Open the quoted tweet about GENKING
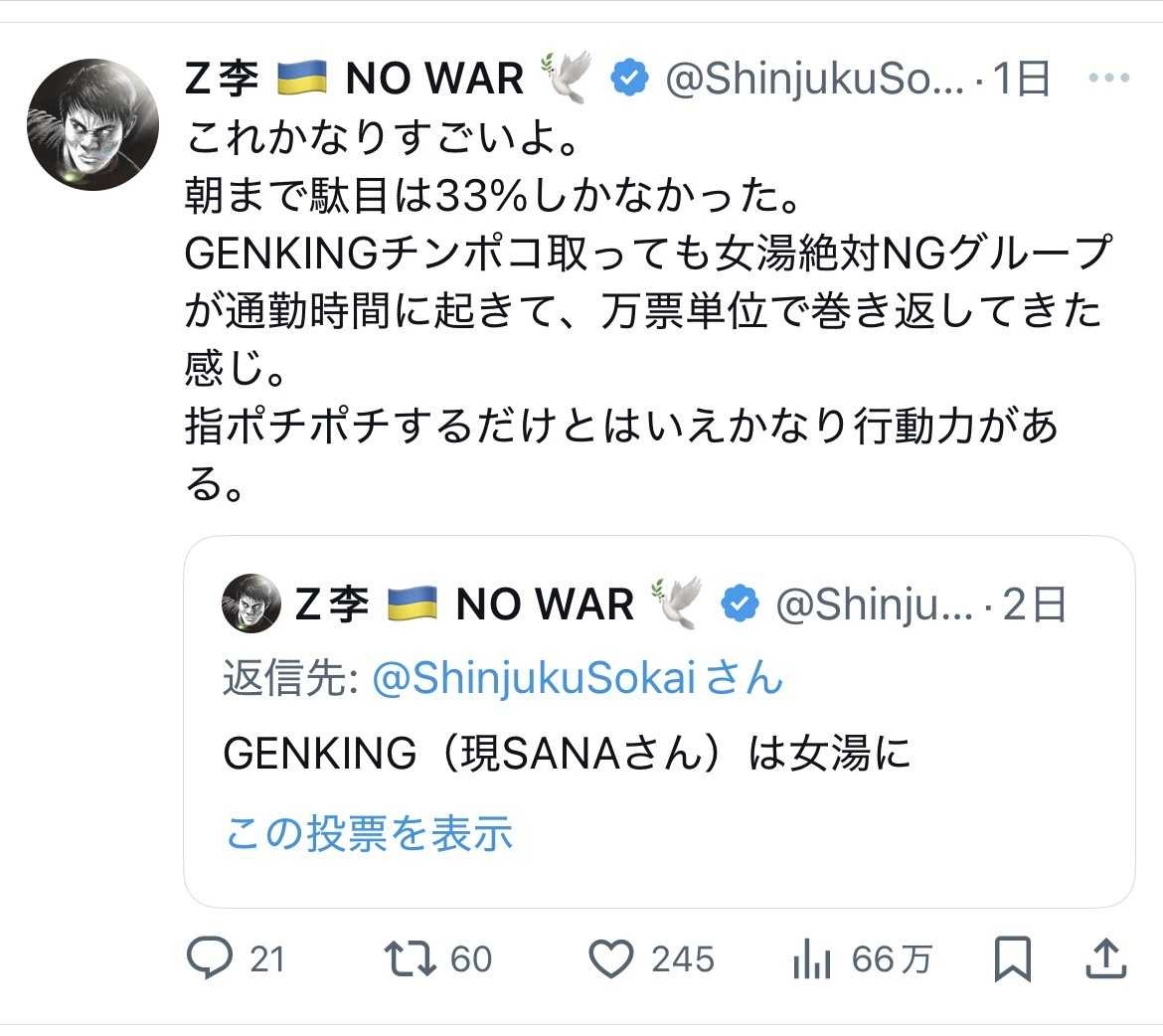This screenshot has height=1036, width=1163. coord(567,756)
